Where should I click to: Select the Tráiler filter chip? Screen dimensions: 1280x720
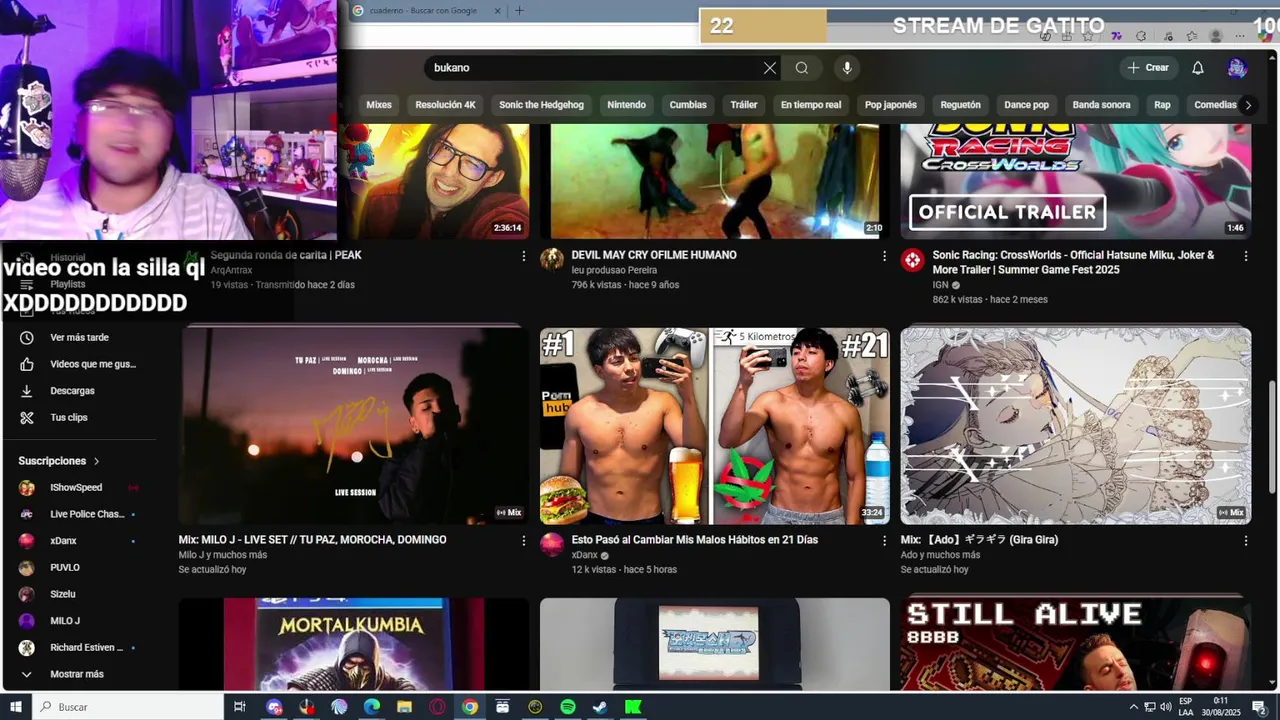pos(744,105)
